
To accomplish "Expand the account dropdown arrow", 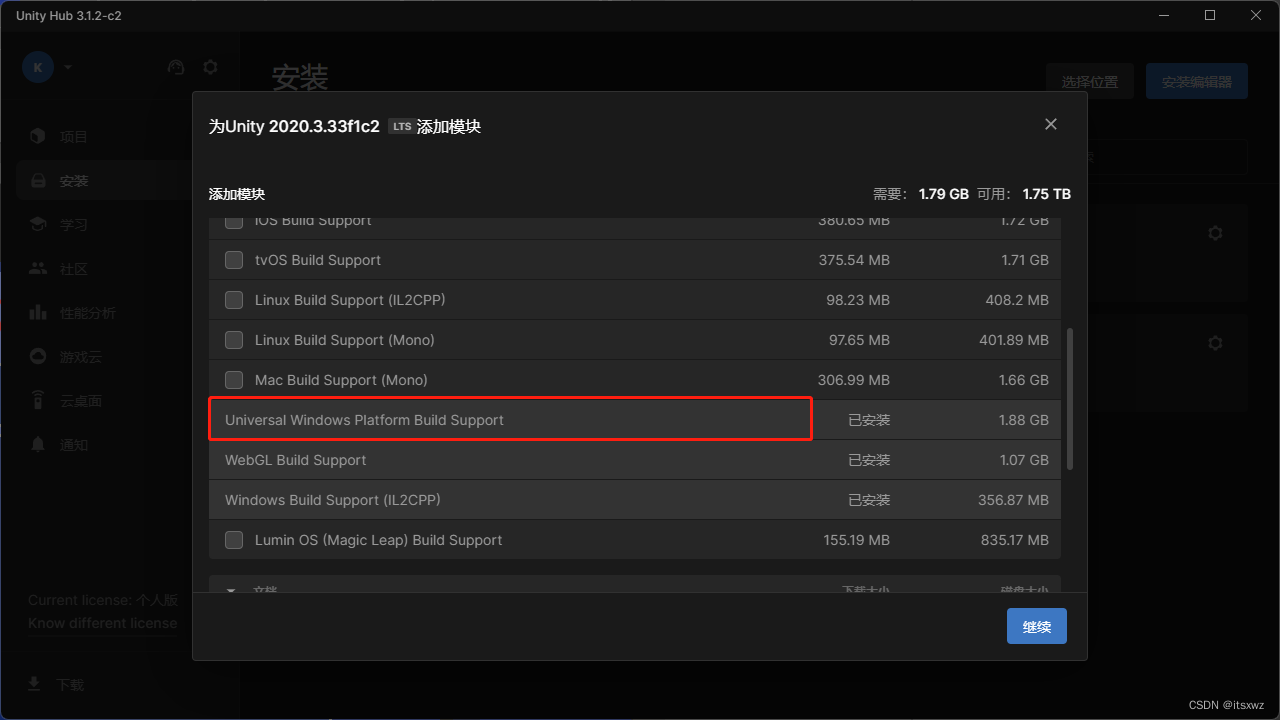I will point(68,67).
